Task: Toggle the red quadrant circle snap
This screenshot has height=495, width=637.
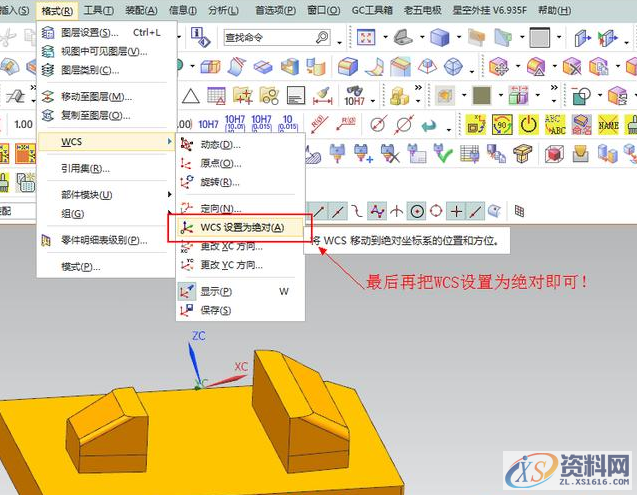Action: tap(436, 211)
